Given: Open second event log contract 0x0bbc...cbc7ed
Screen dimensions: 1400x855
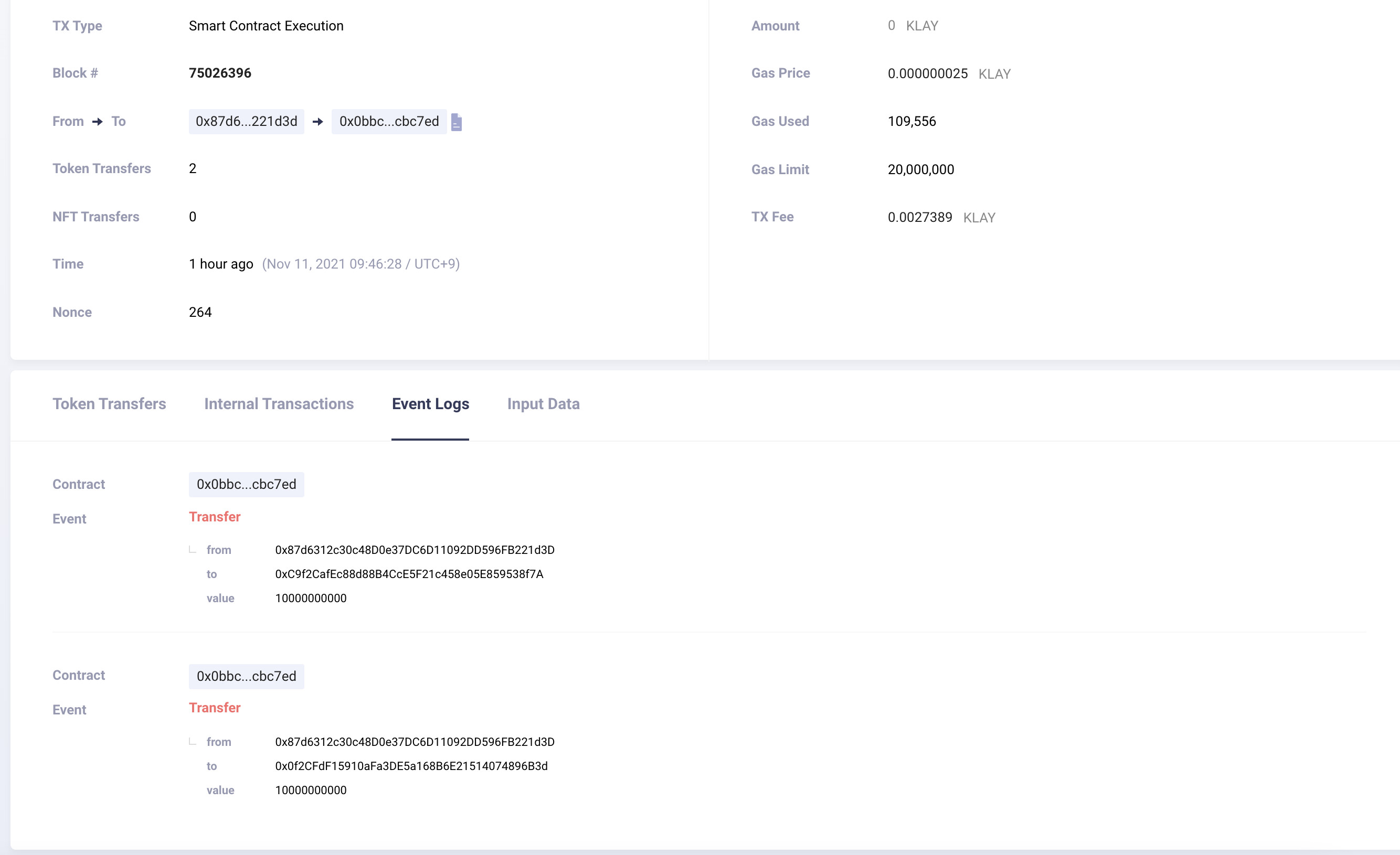Looking at the screenshot, I should [x=246, y=676].
